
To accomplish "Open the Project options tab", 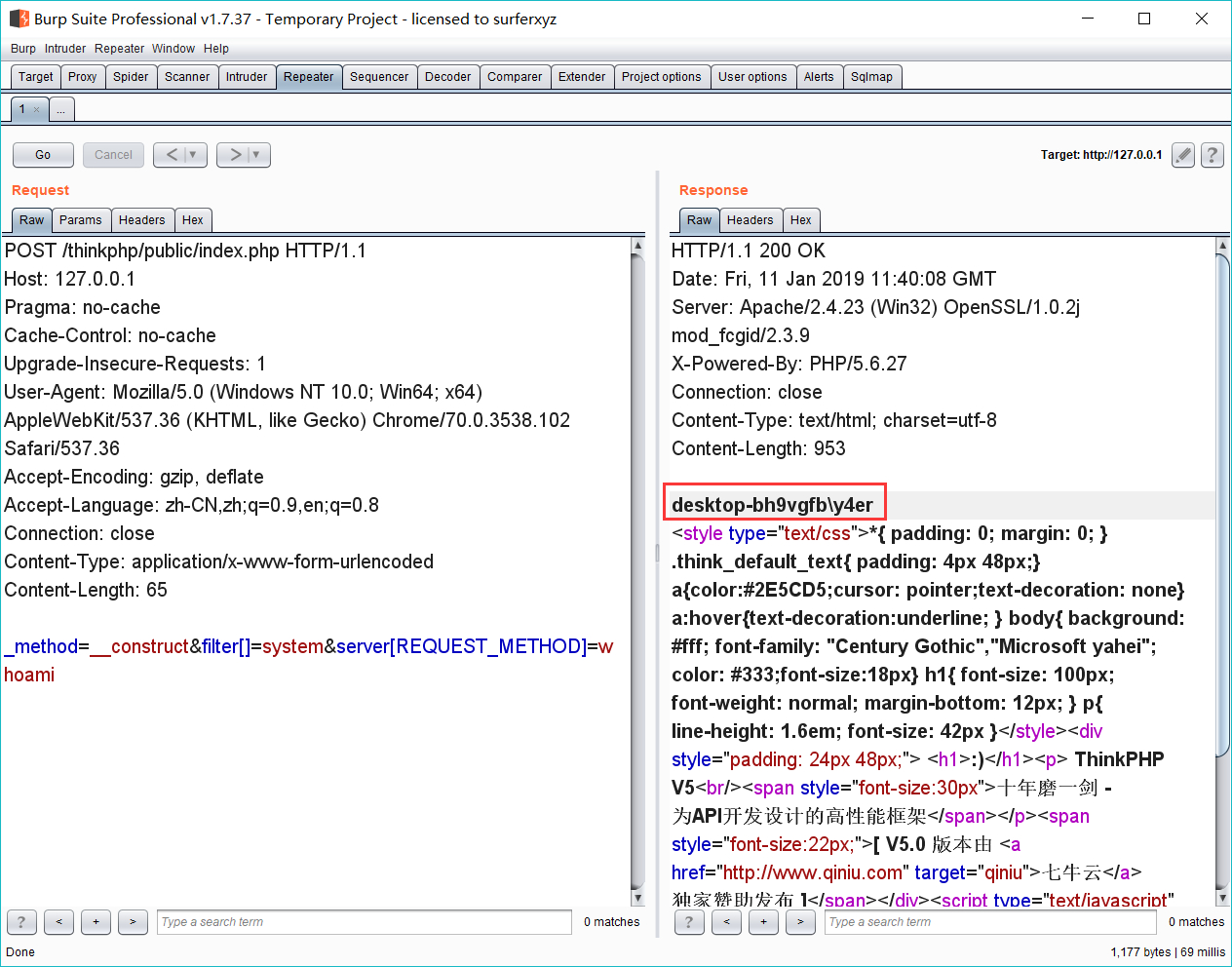I will pos(662,77).
